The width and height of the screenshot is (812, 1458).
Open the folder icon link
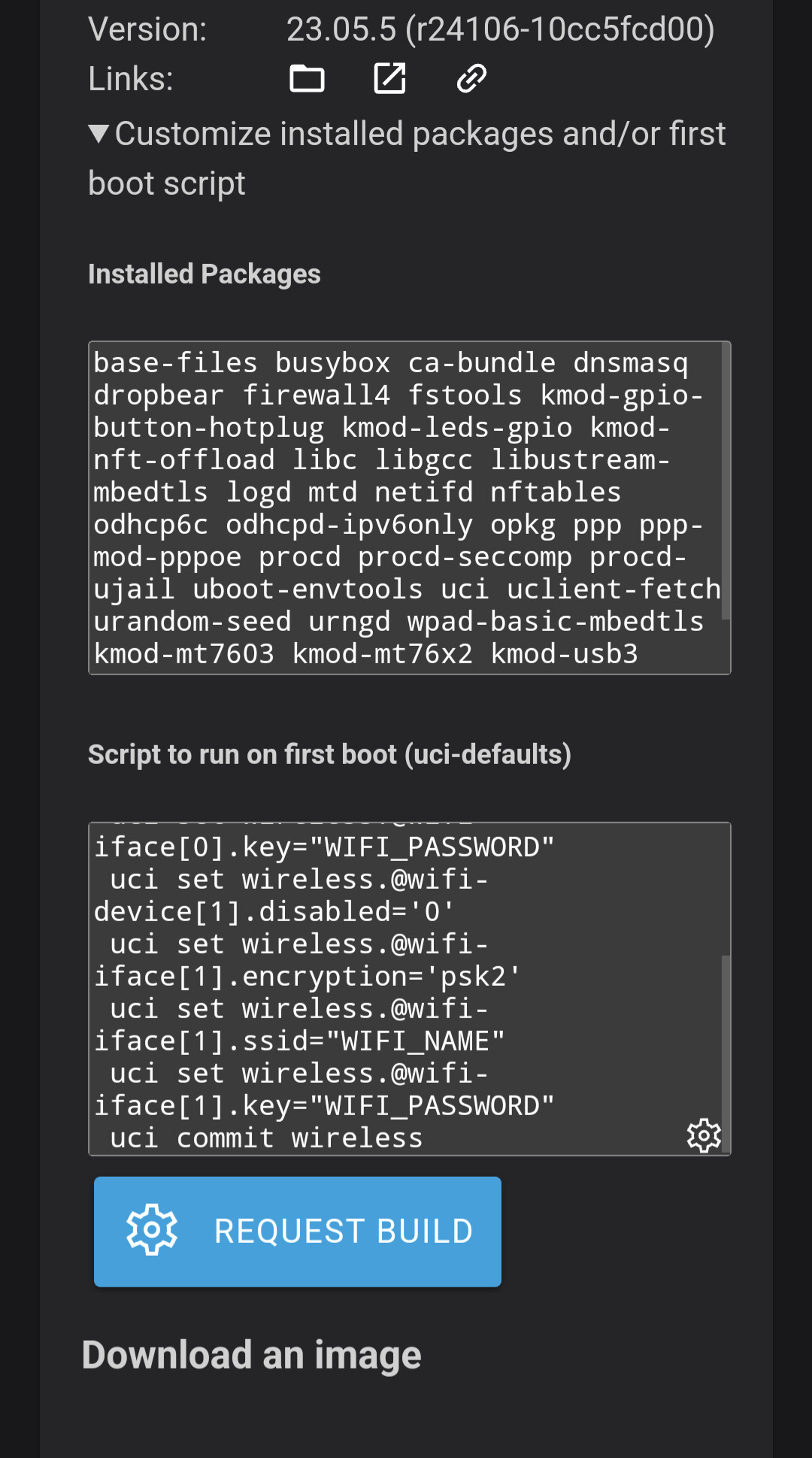click(x=307, y=78)
